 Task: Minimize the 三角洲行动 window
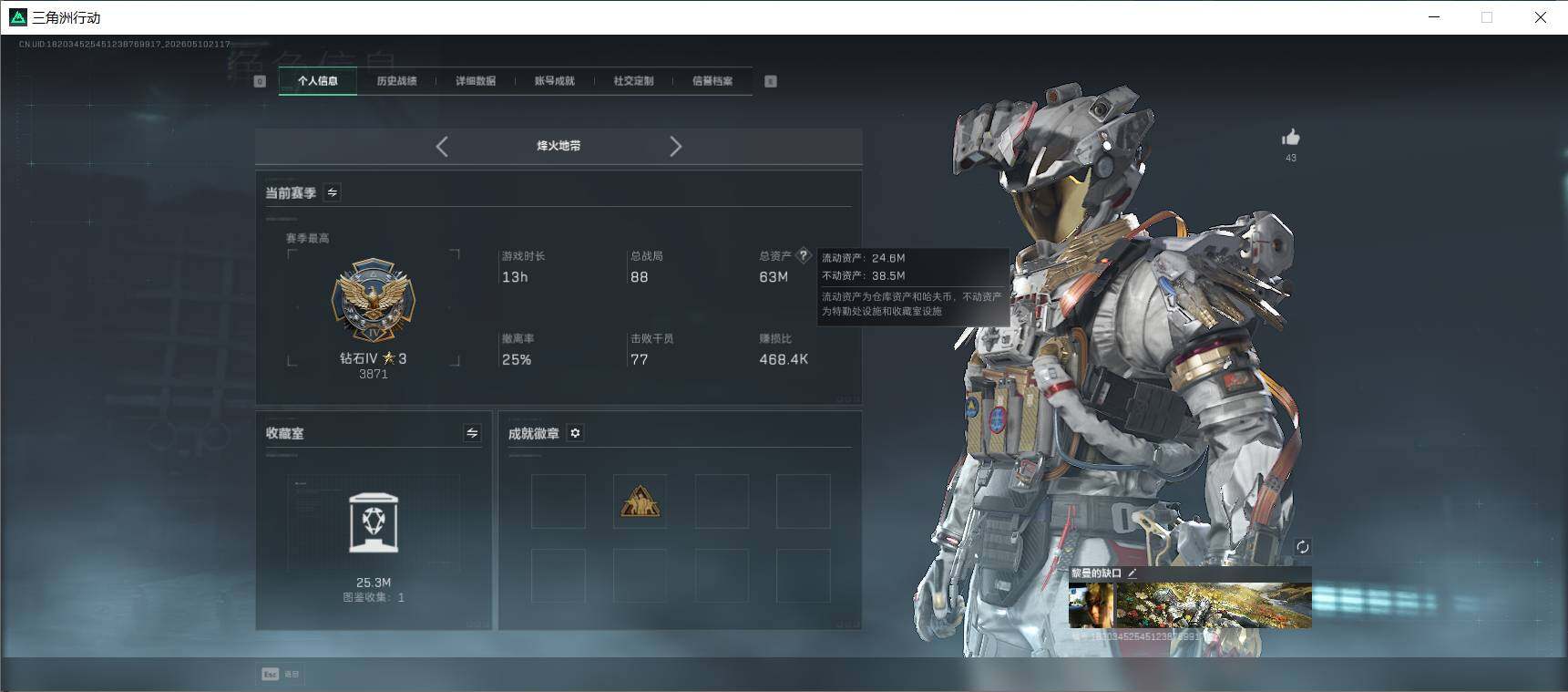coord(1434,17)
